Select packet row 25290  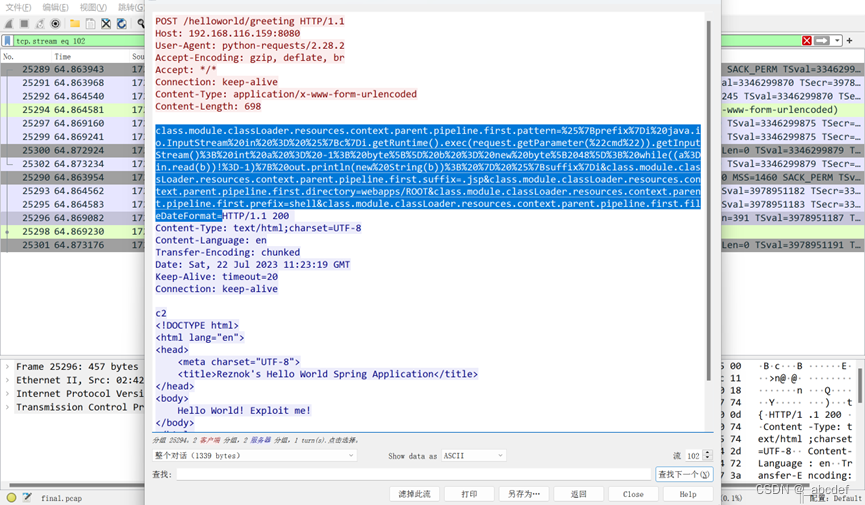[x=73, y=177]
